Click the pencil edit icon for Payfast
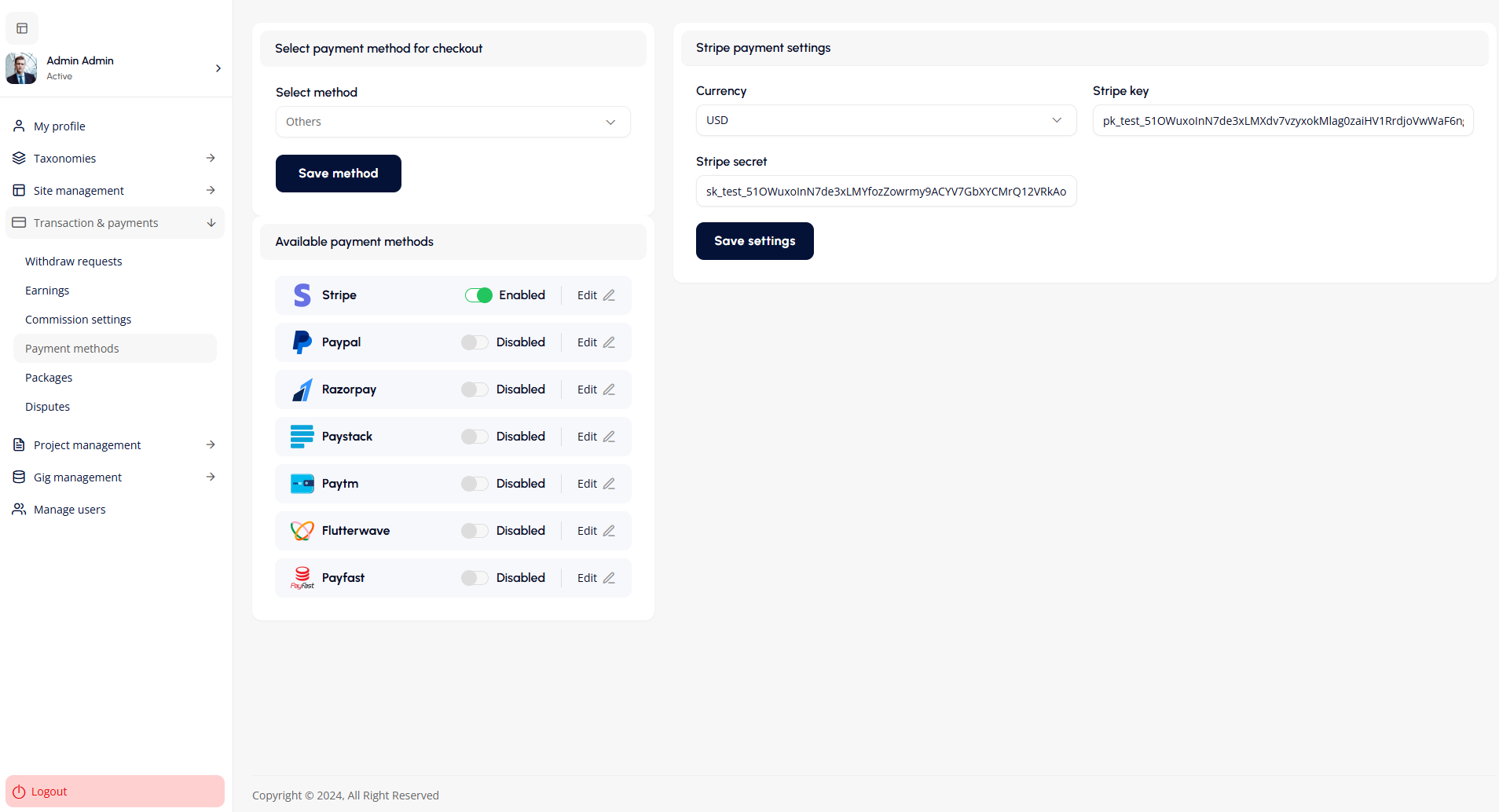1499x812 pixels. 609,578
